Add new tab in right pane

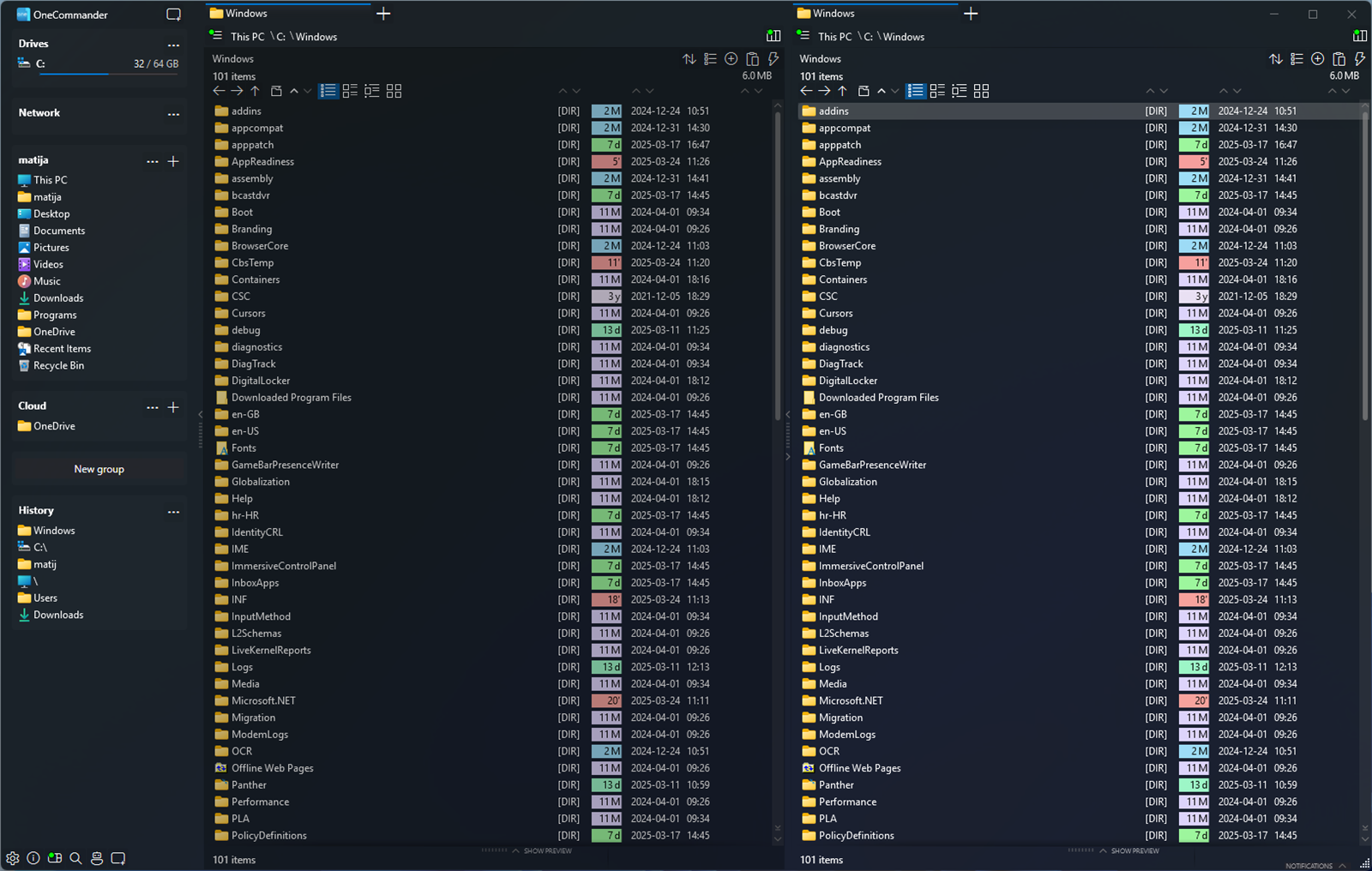971,14
